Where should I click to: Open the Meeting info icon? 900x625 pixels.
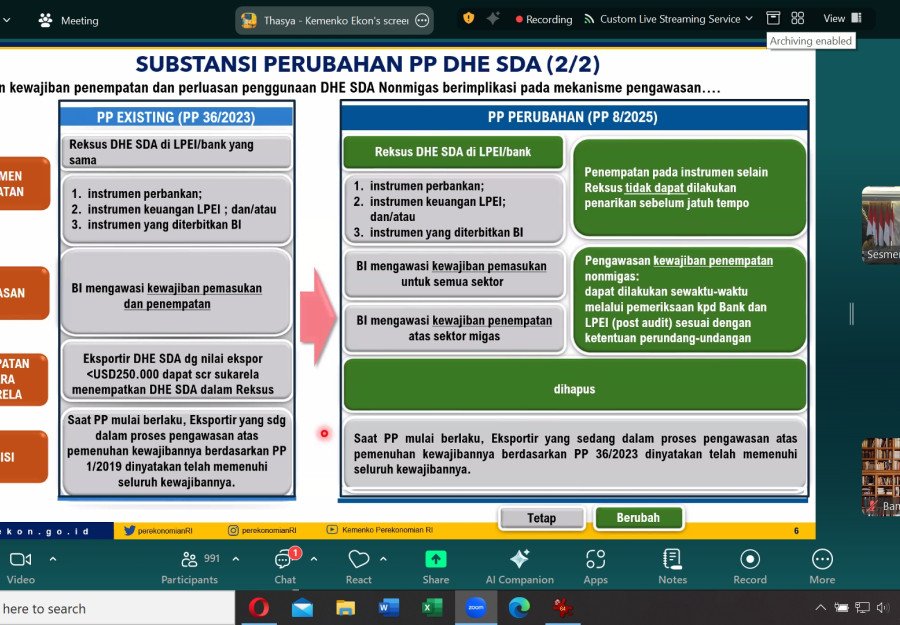click(x=45, y=20)
